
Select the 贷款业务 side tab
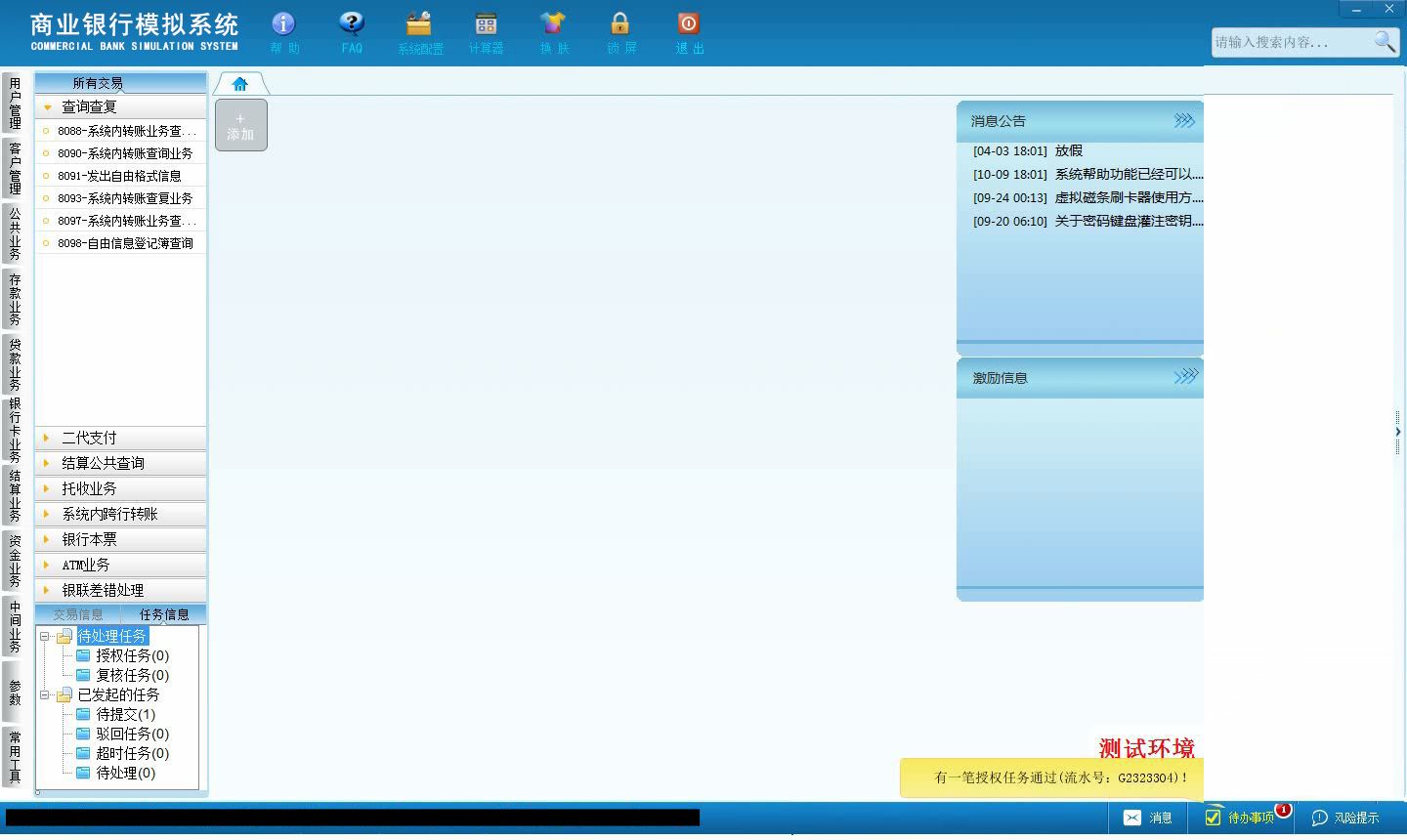(x=14, y=364)
